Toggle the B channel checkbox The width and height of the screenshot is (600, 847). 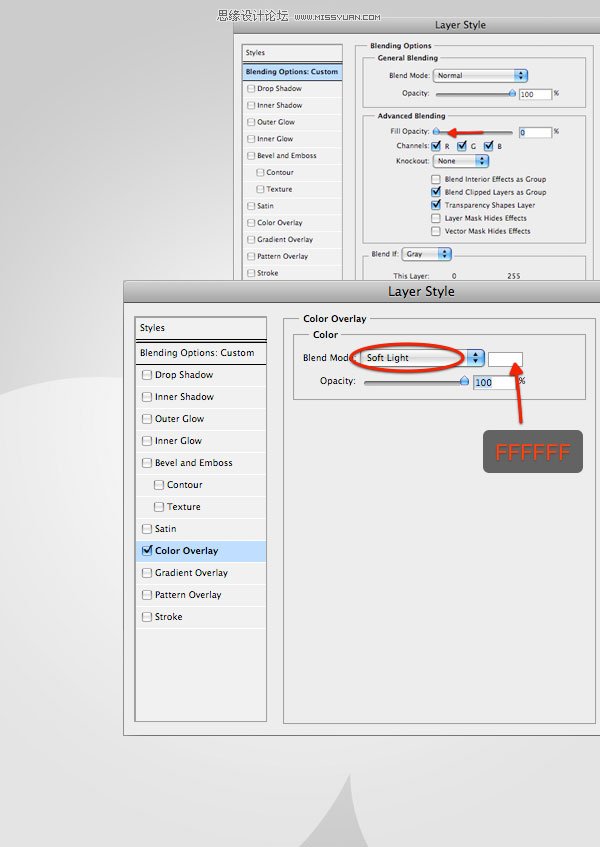[489, 146]
